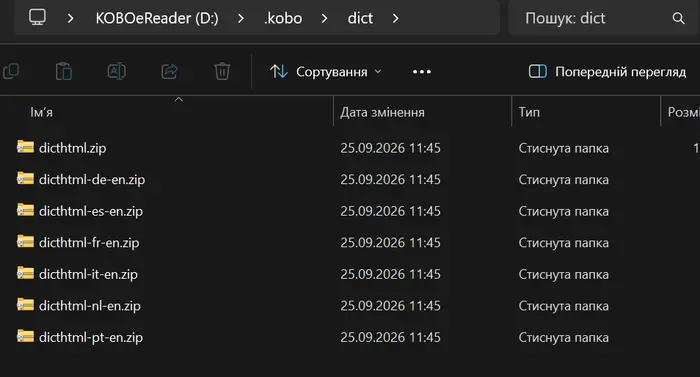This screenshot has width=700, height=377.
Task: Click the Delete trash icon
Action: click(222, 71)
